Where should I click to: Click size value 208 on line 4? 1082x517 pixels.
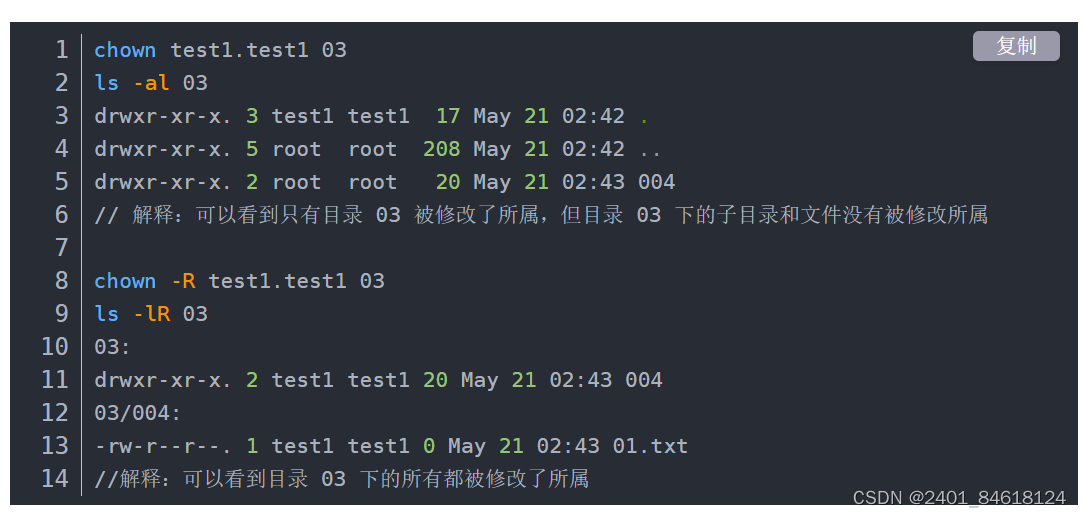pyautogui.click(x=442, y=149)
